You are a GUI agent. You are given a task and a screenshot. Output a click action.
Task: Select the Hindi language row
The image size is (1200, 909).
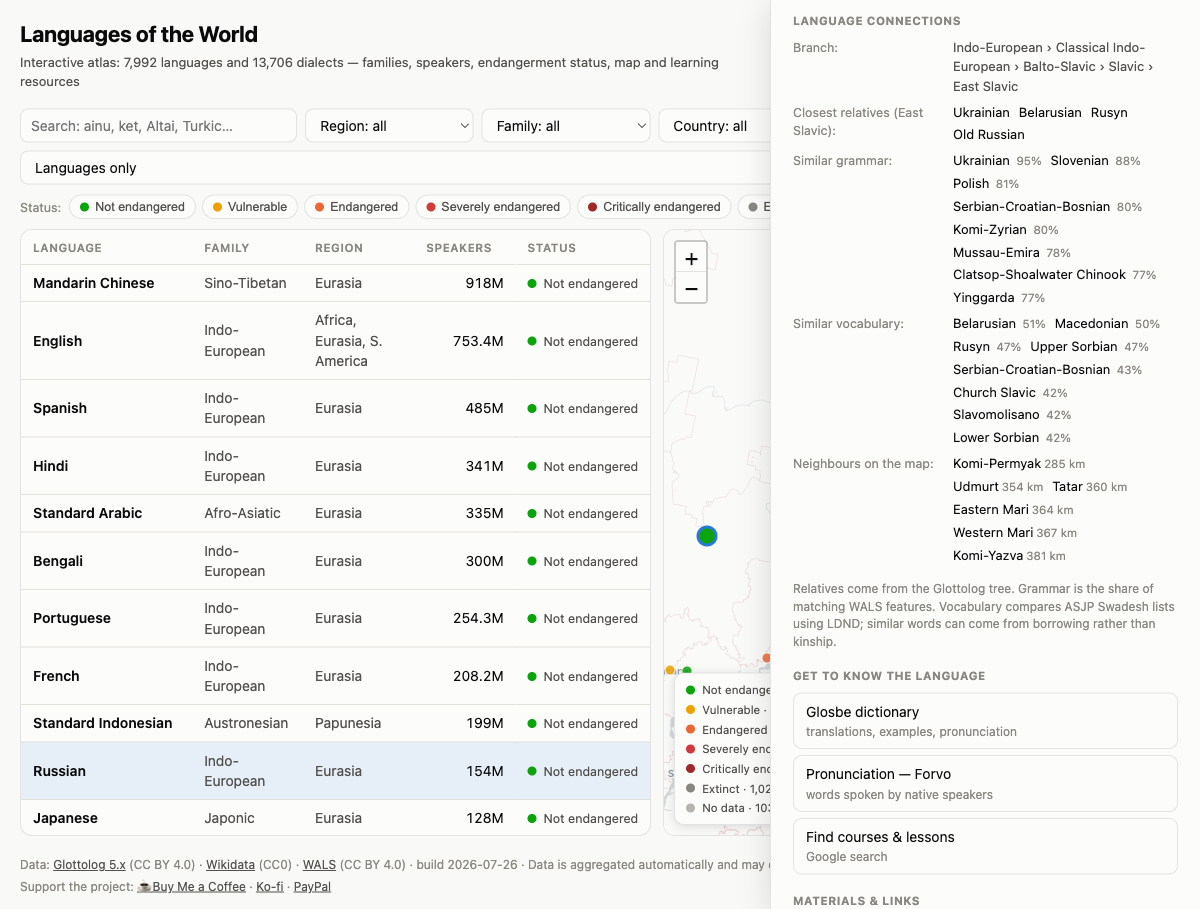pos(336,466)
